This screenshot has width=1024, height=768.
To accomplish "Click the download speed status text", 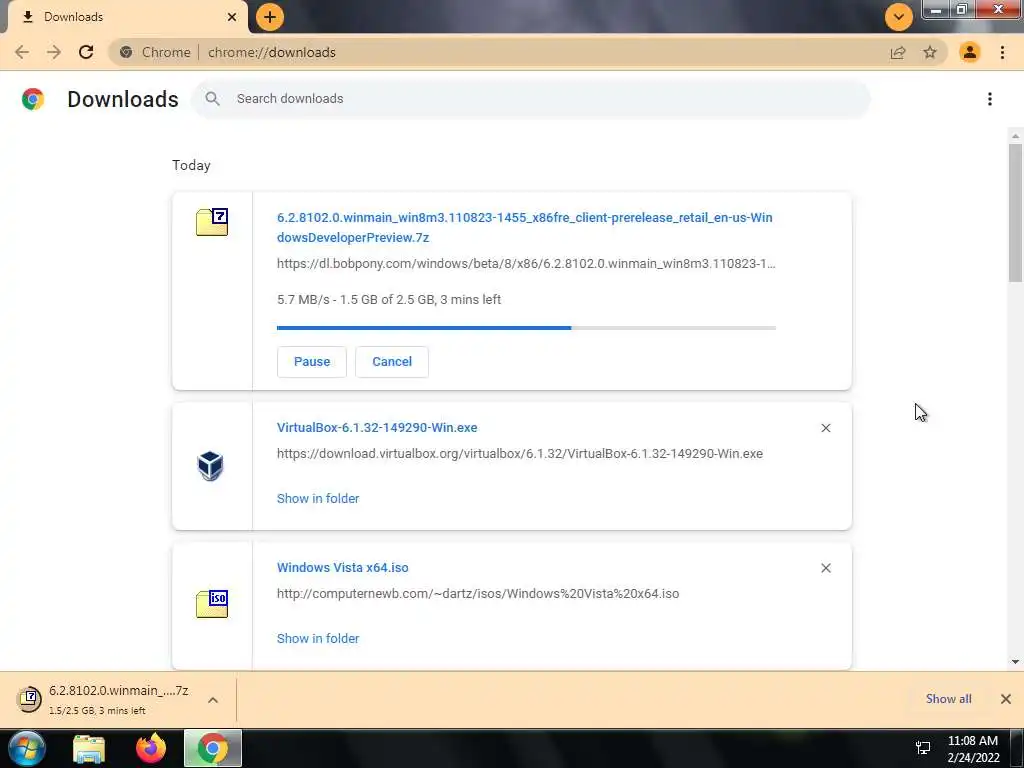I will tap(389, 300).
